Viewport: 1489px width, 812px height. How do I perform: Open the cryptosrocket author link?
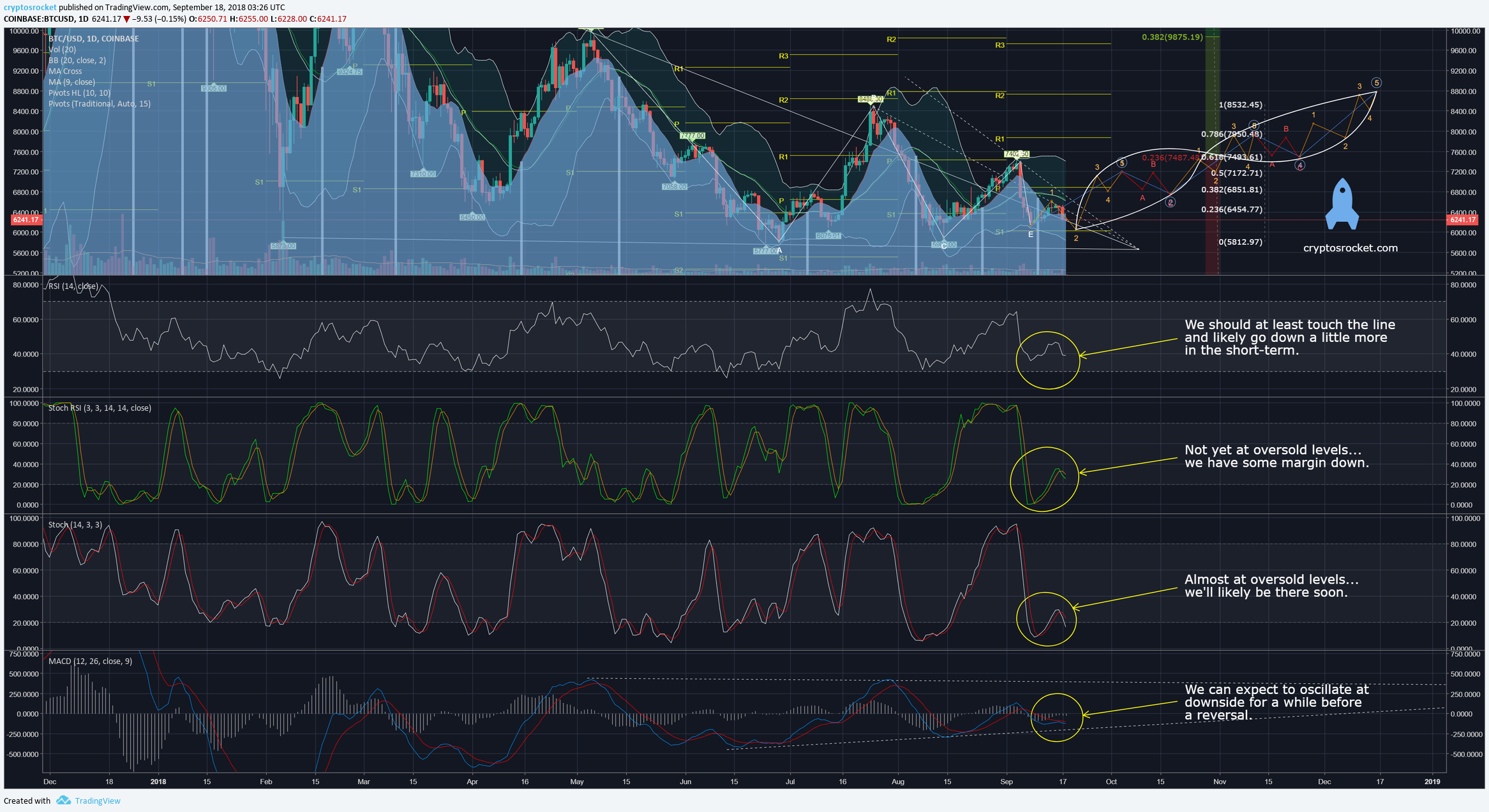point(30,8)
